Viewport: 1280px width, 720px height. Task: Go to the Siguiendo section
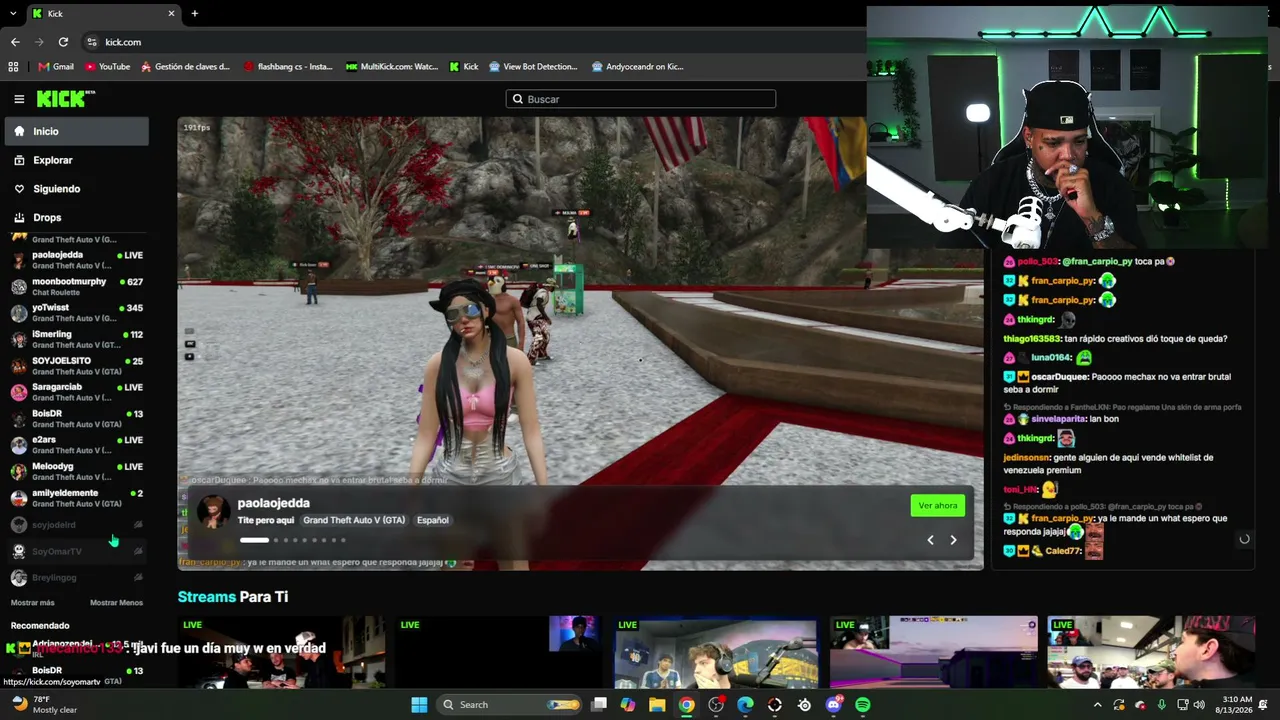coord(77,189)
